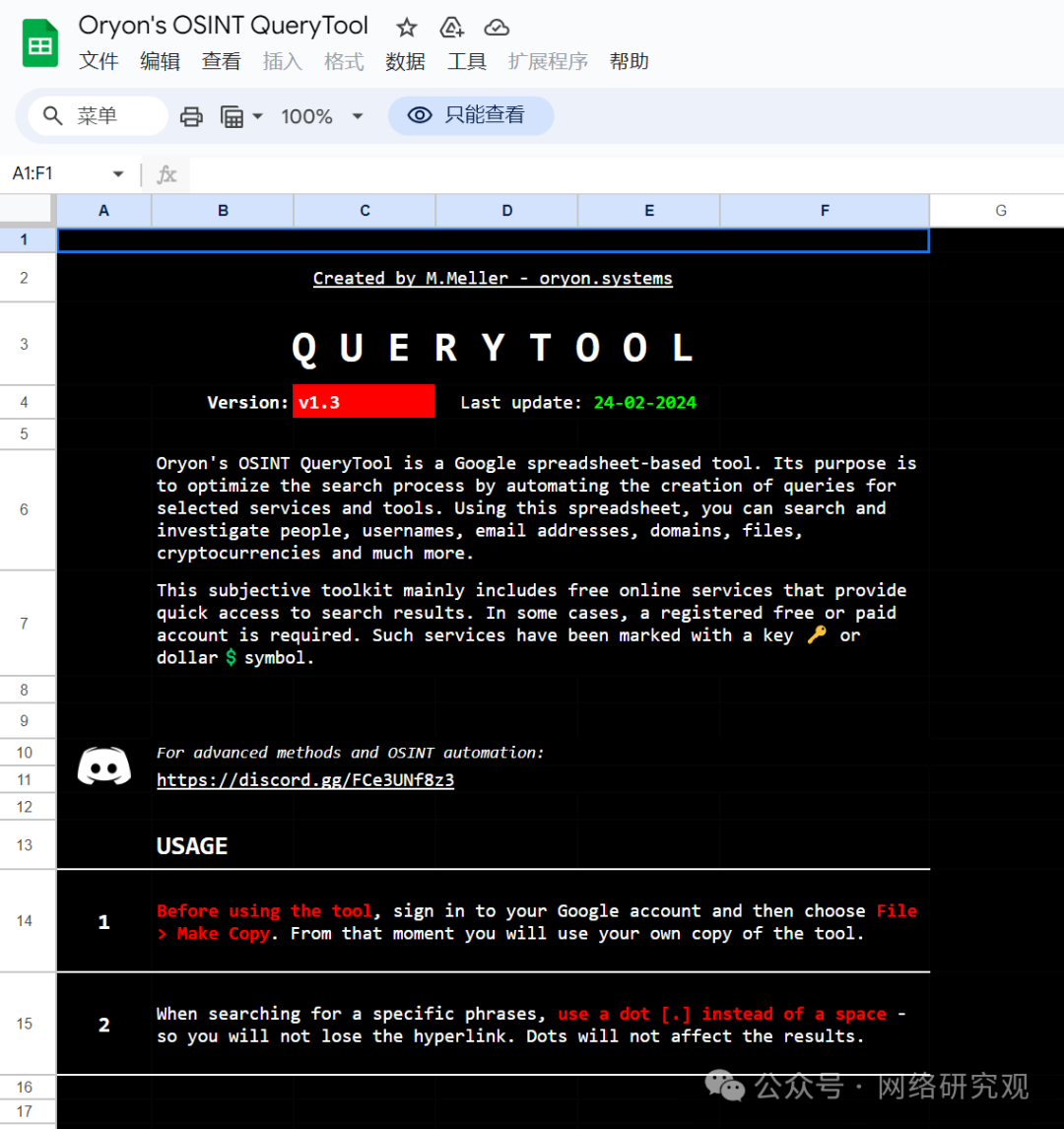The width and height of the screenshot is (1064, 1129).
Task: Click the Version: label cell
Action: pyautogui.click(x=247, y=403)
